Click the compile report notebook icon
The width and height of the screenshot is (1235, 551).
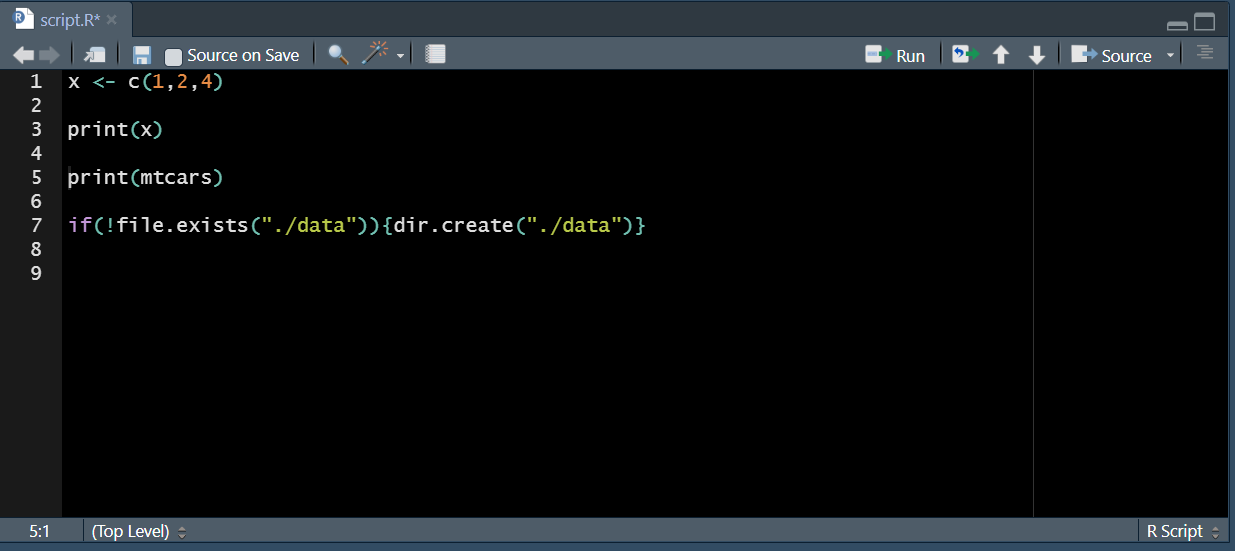pos(435,55)
